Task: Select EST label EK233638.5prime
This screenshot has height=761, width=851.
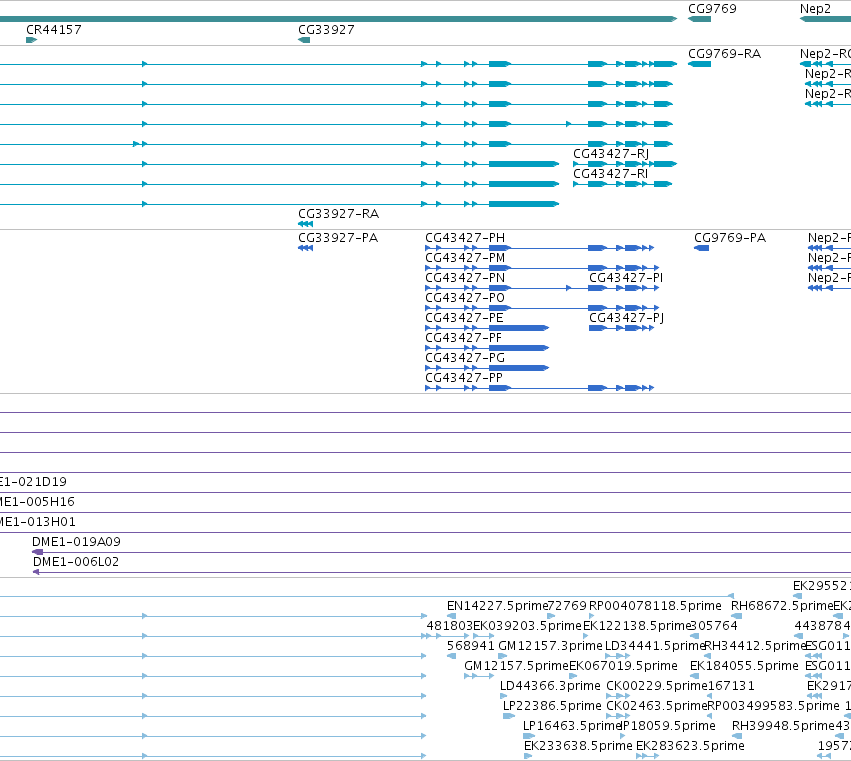Action: (x=579, y=746)
